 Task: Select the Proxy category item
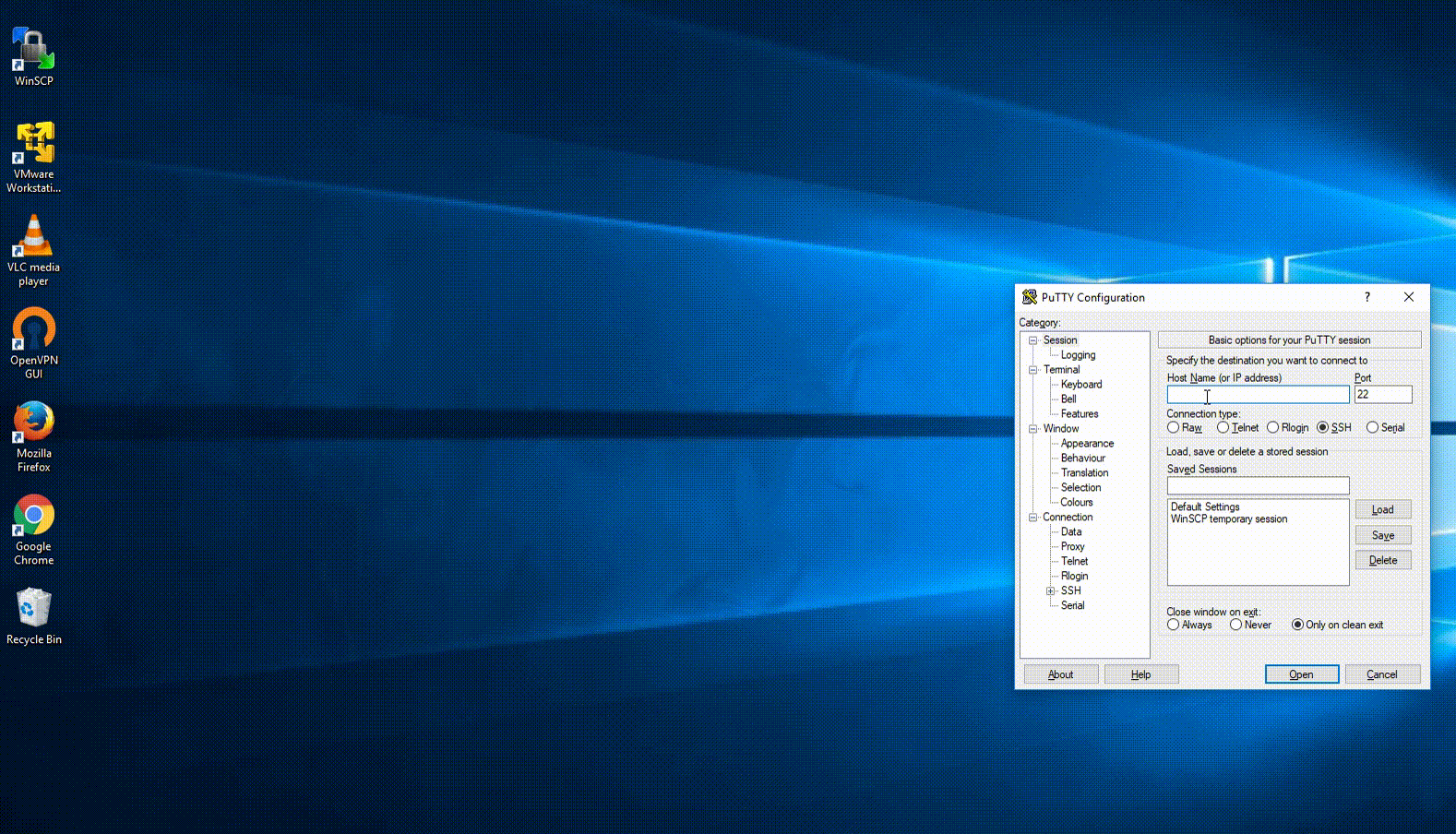(1072, 546)
